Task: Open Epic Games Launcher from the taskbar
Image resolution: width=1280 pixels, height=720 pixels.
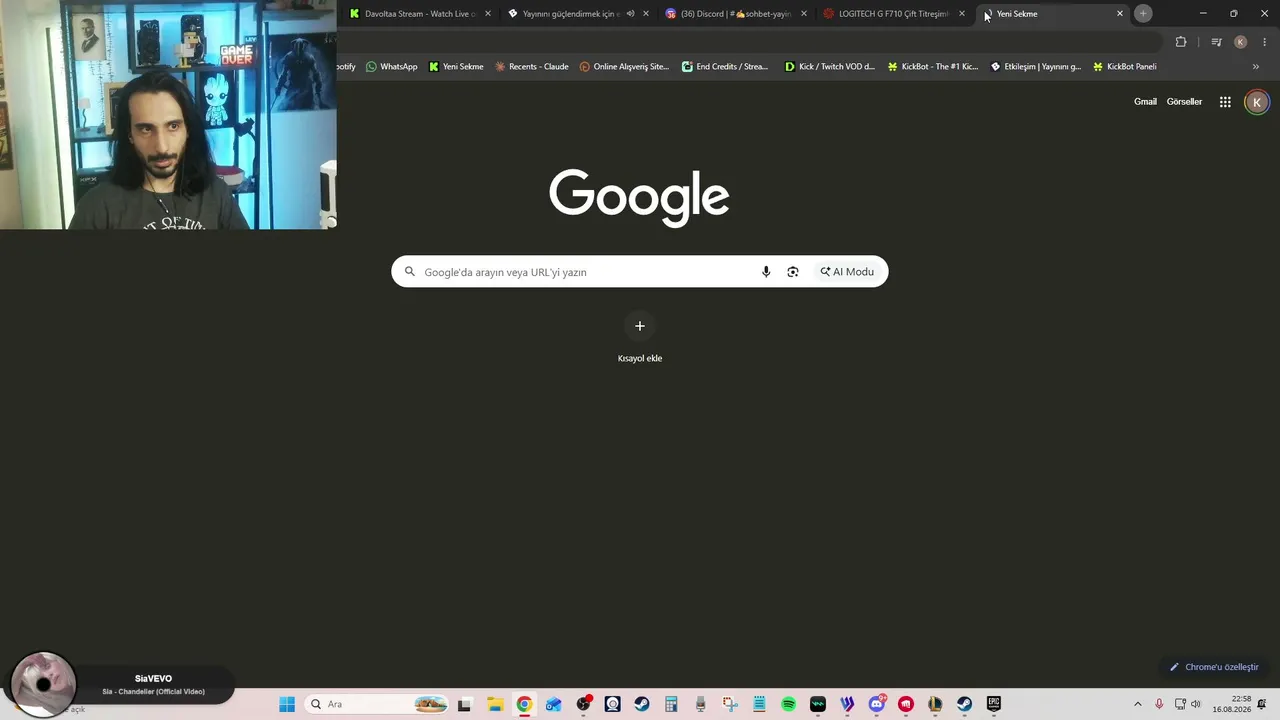Action: pyautogui.click(x=994, y=704)
